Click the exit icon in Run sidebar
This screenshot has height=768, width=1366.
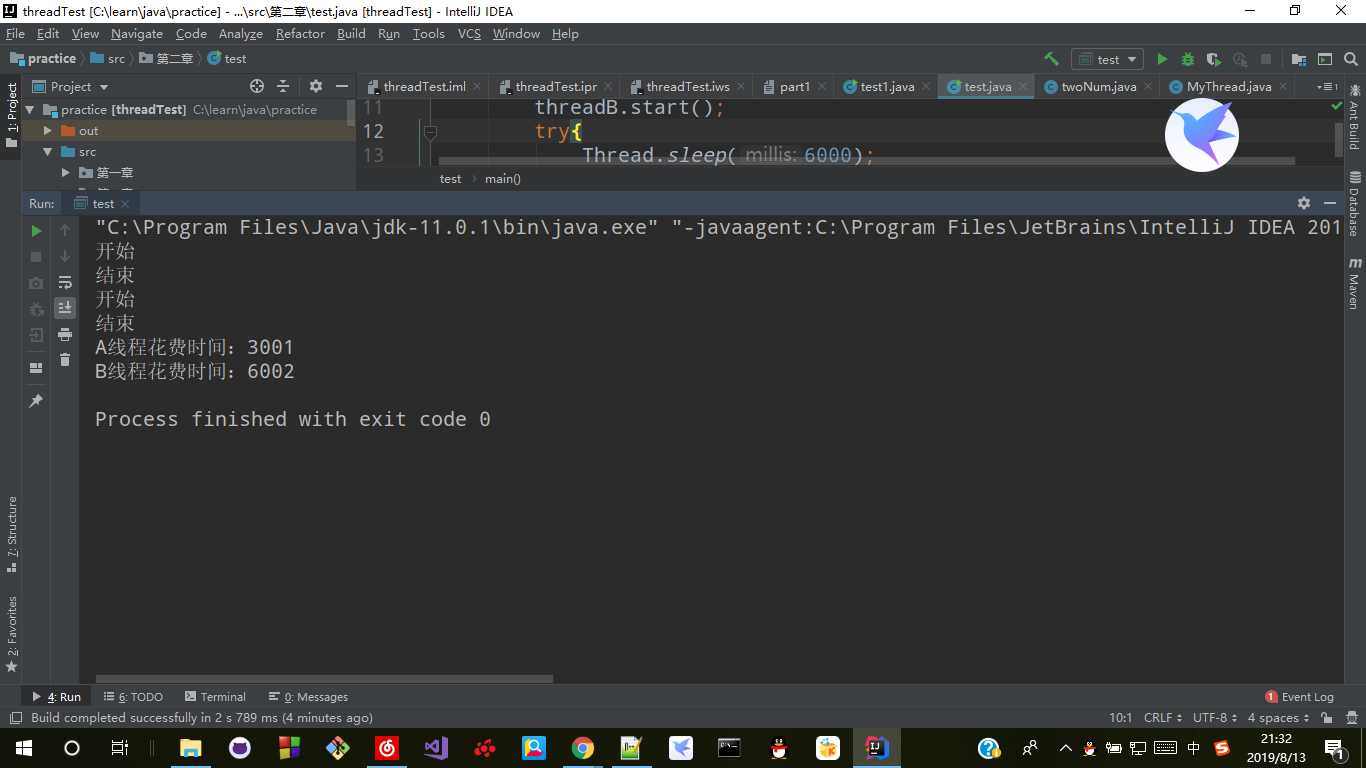point(36,335)
